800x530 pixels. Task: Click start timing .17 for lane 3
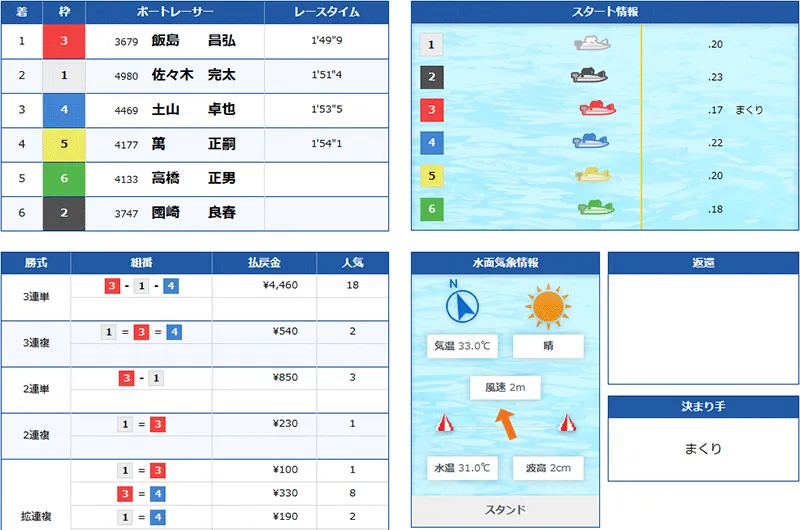[715, 110]
